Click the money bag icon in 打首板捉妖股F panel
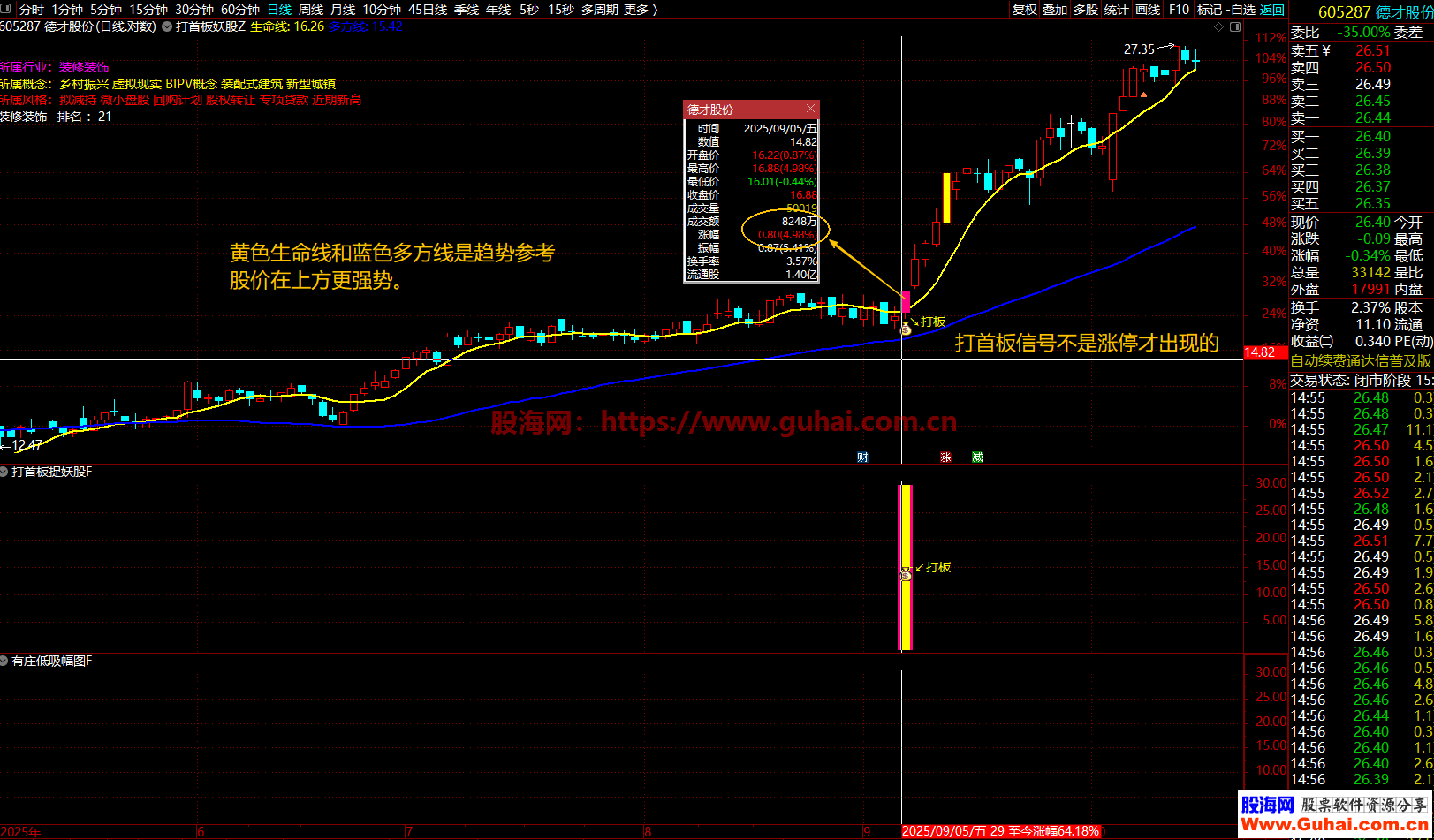This screenshot has height=840, width=1434. [905, 574]
